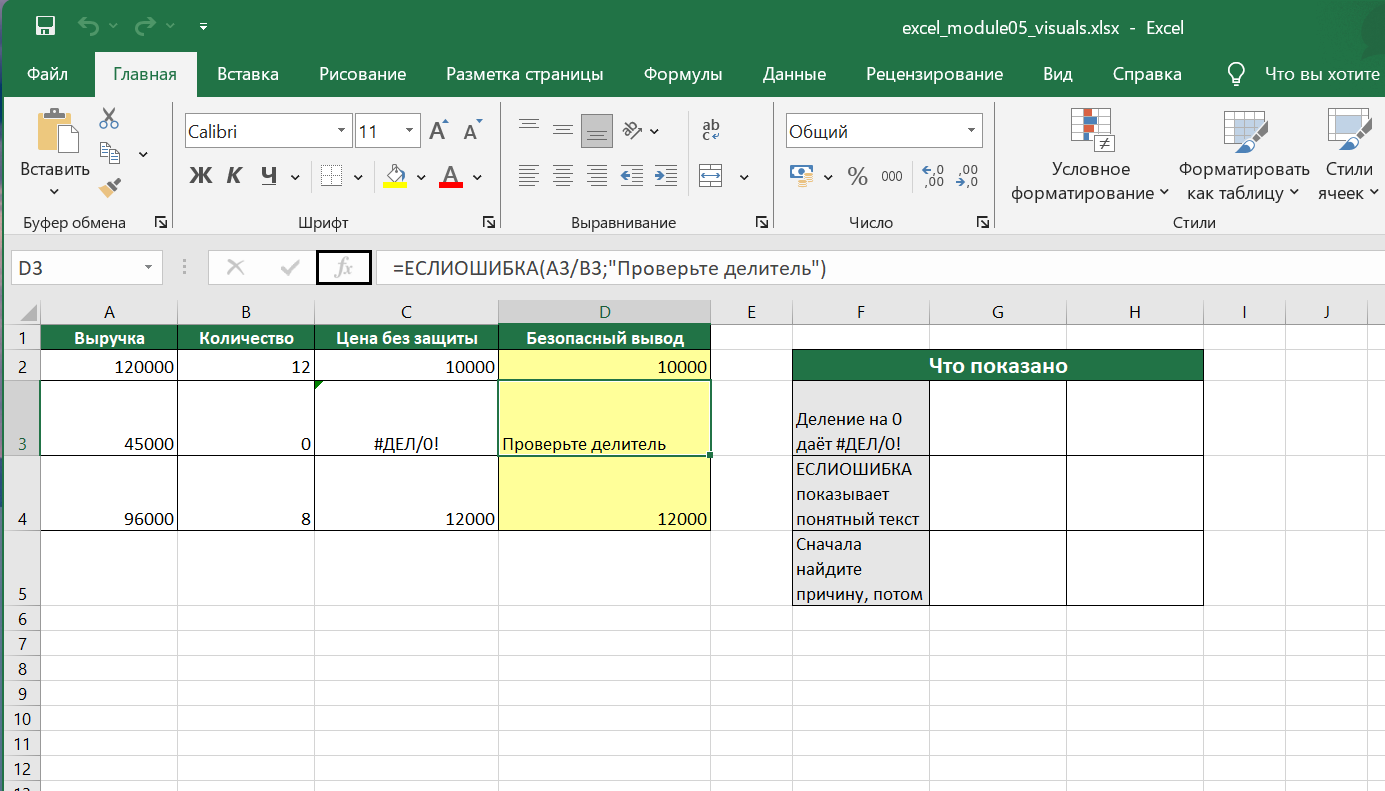
Task: Switch to Данные ribbon tab
Action: coord(794,74)
